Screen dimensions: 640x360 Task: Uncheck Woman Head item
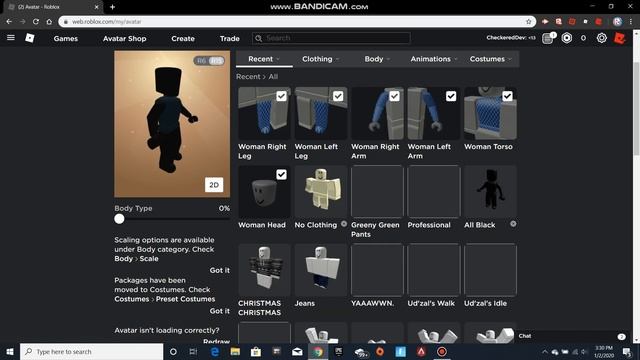281,174
